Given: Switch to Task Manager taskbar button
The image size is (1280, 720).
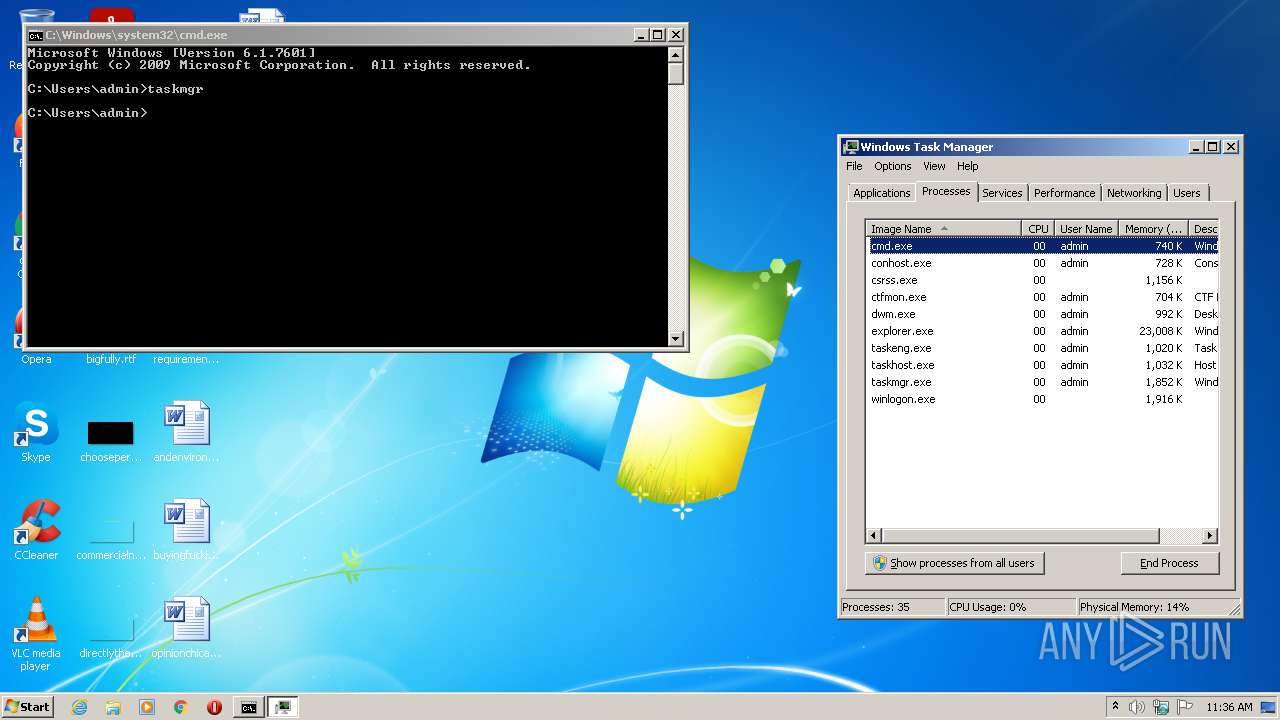Looking at the screenshot, I should click(x=284, y=707).
